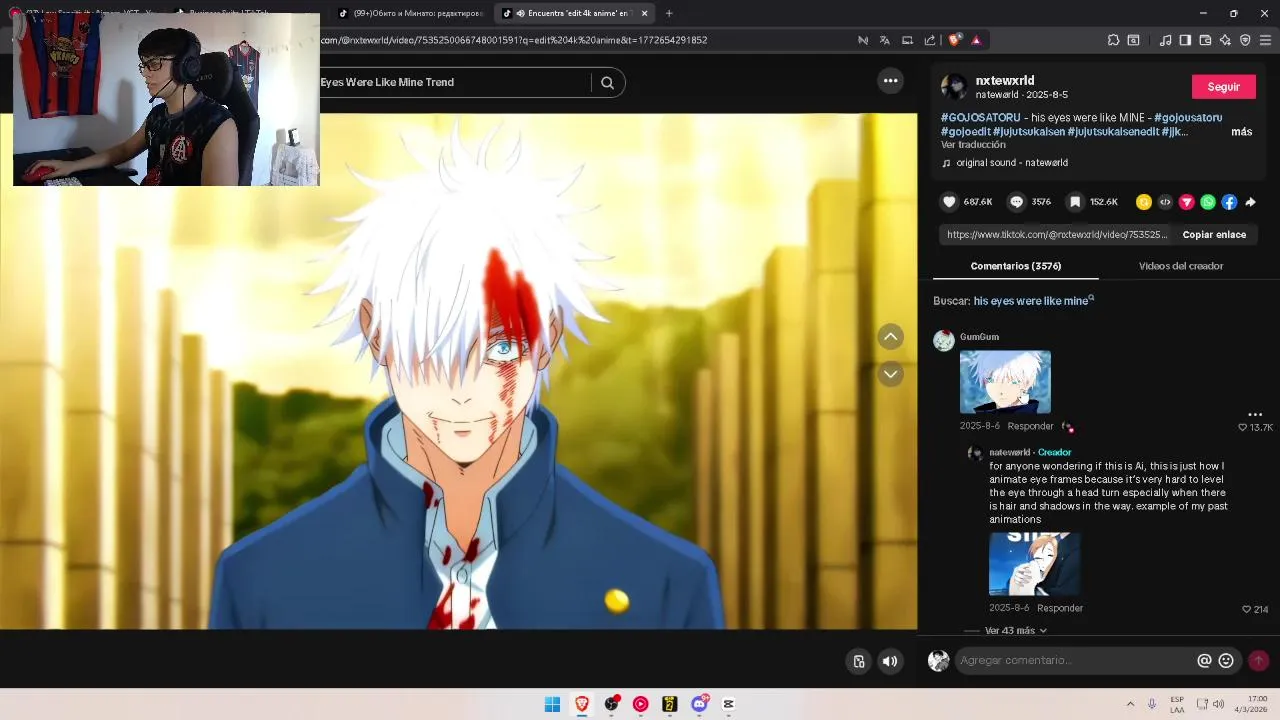Open Gojo image in GumGum's comment
This screenshot has height=720, width=1280.
point(1005,382)
